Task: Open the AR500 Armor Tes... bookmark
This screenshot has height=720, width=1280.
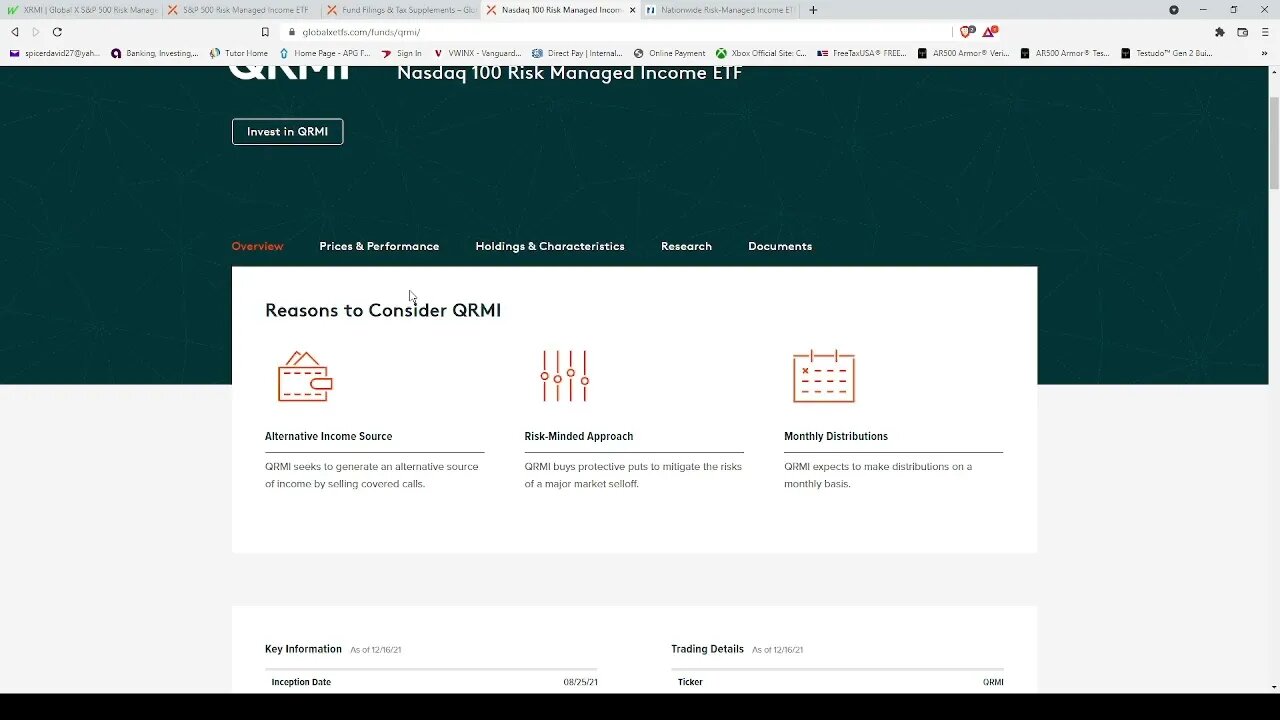Action: (1065, 53)
